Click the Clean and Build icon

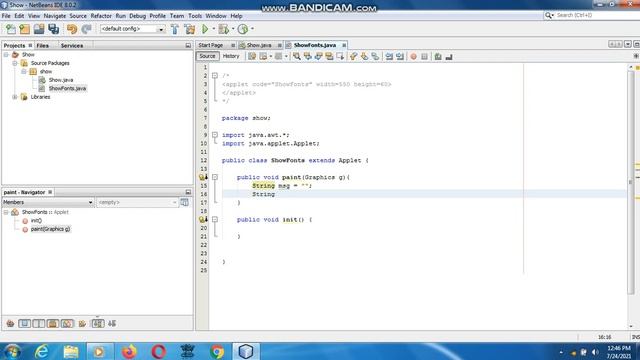tap(190, 29)
